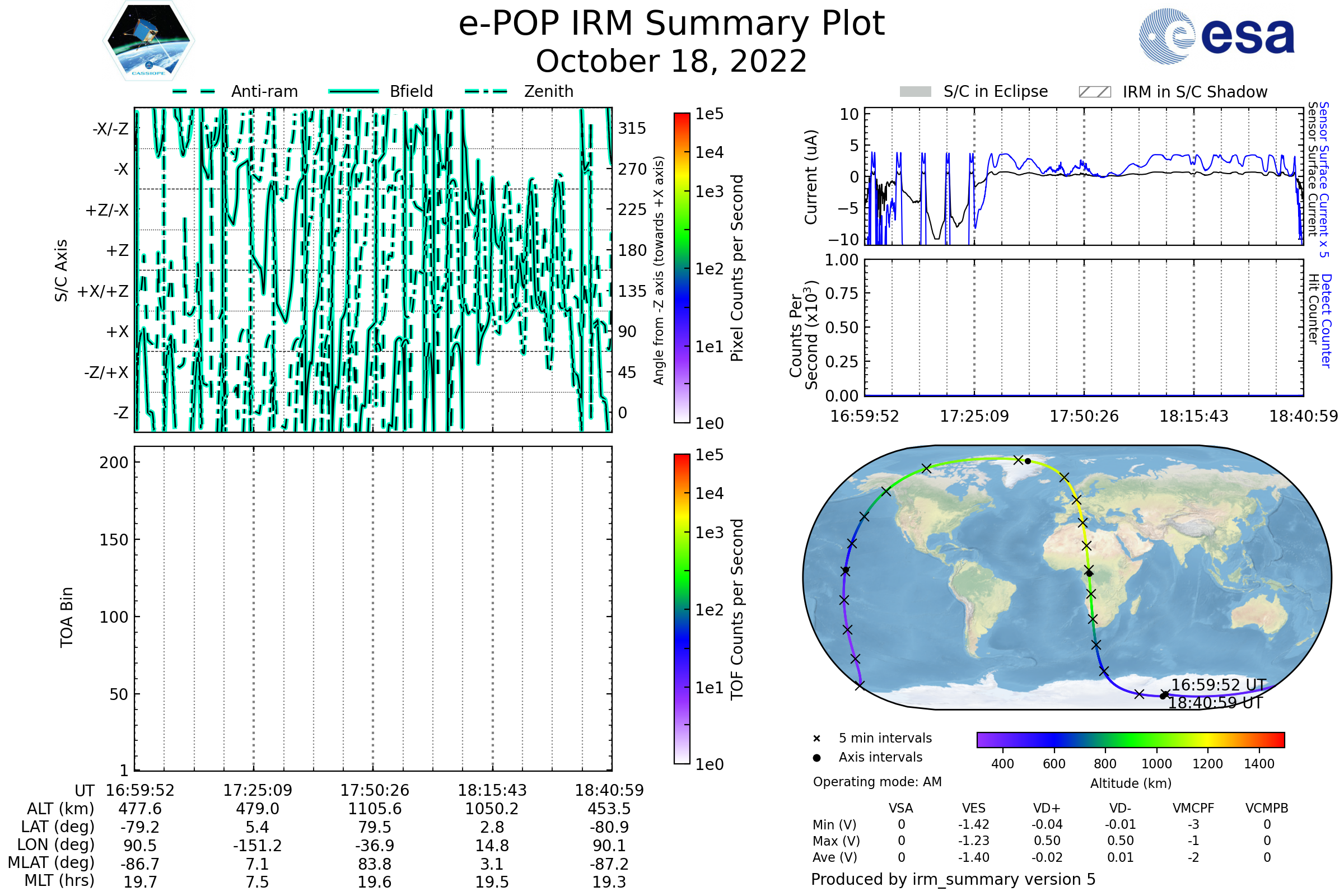1344x896 pixels.
Task: Click the TOF Counts per Second colorbar
Action: 682,609
